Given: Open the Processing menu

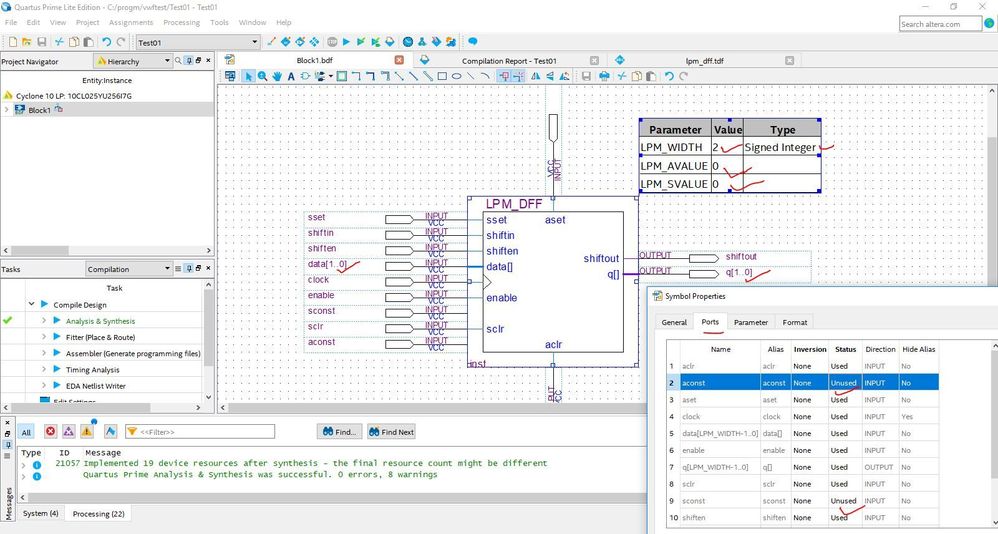Looking at the screenshot, I should click(181, 22).
